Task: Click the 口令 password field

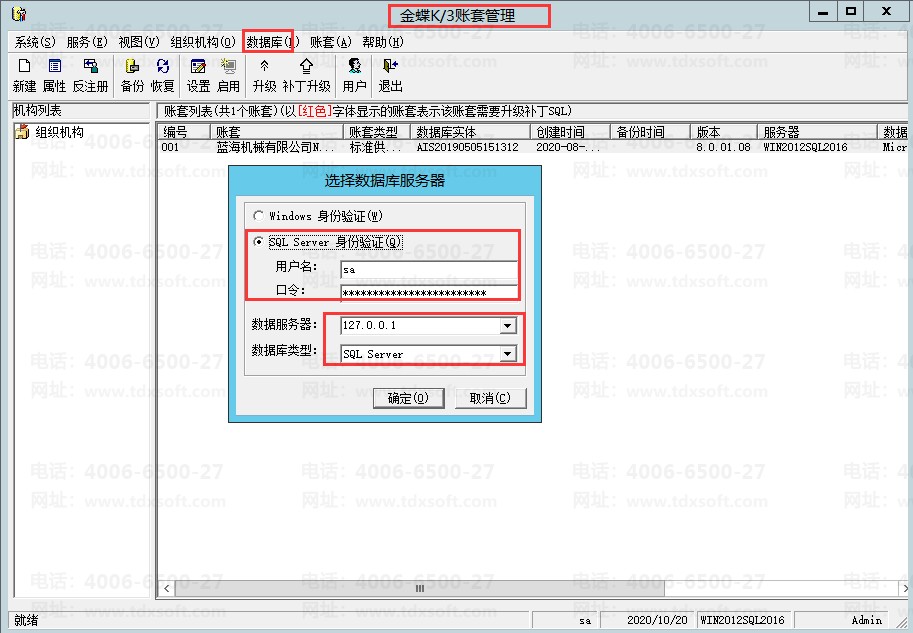Action: (429, 293)
